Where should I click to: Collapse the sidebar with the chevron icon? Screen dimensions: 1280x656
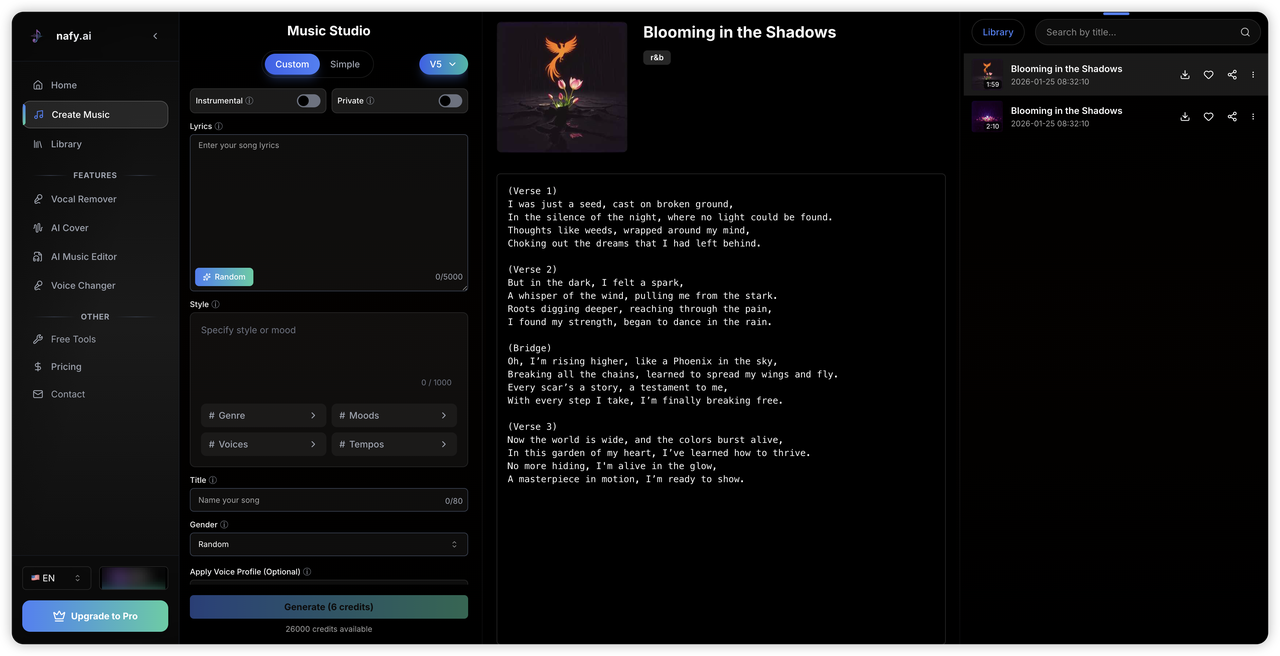point(155,36)
